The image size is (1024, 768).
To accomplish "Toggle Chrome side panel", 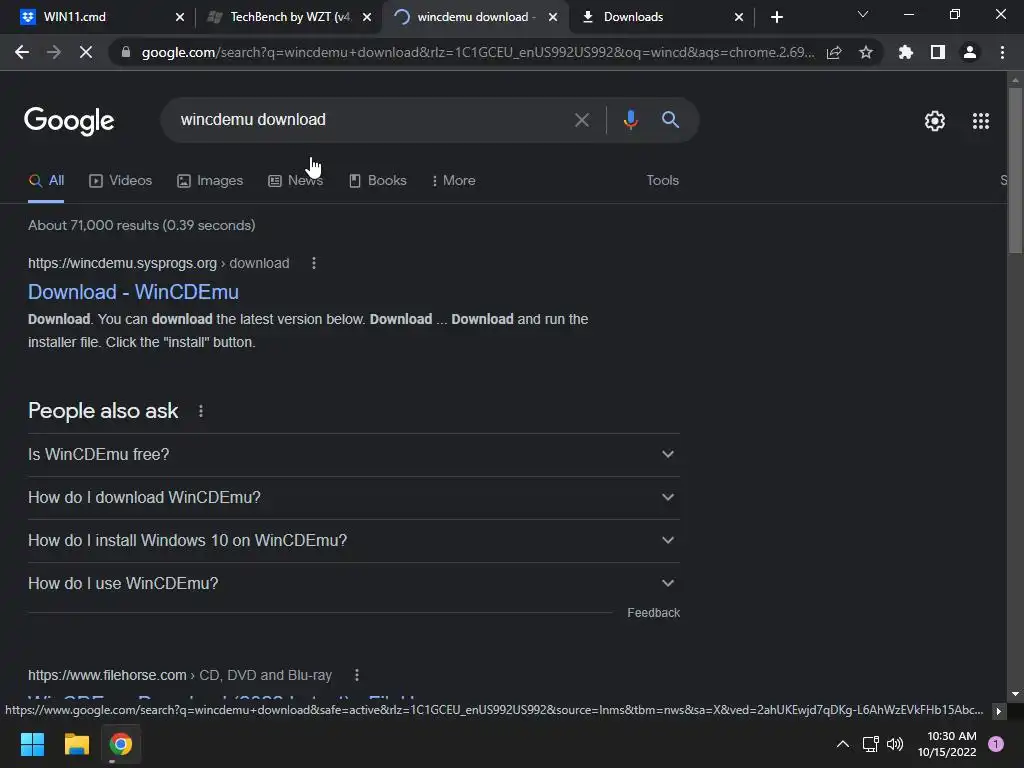I will pos(938,52).
